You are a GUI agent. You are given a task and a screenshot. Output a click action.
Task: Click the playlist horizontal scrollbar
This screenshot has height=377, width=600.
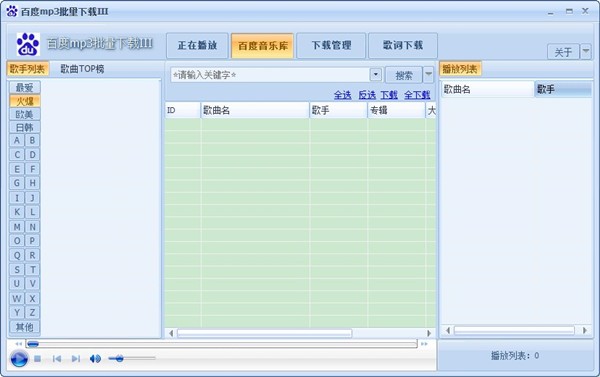pos(514,330)
